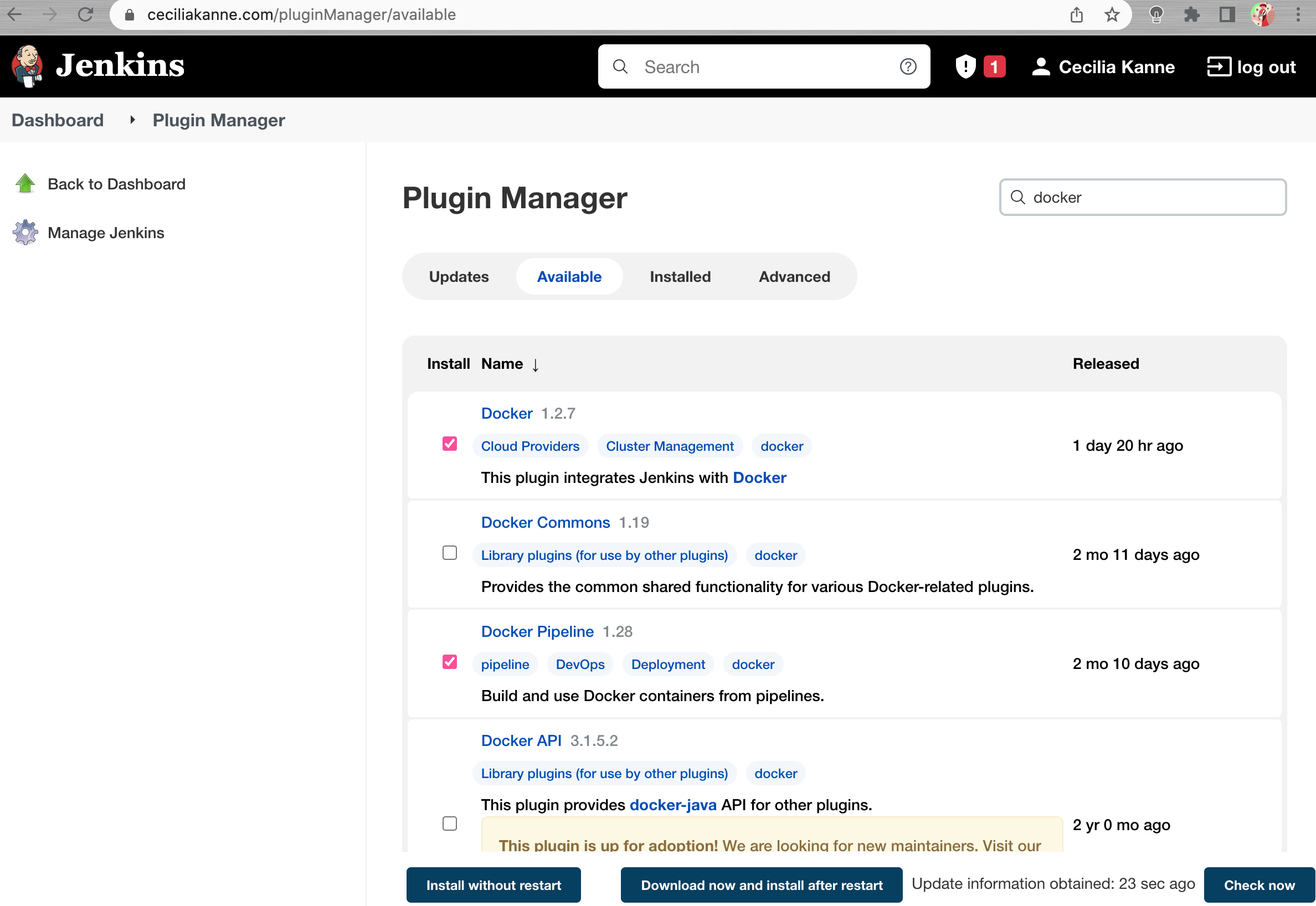Open the security warning shield icon
The width and height of the screenshot is (1316, 906).
[x=965, y=66]
